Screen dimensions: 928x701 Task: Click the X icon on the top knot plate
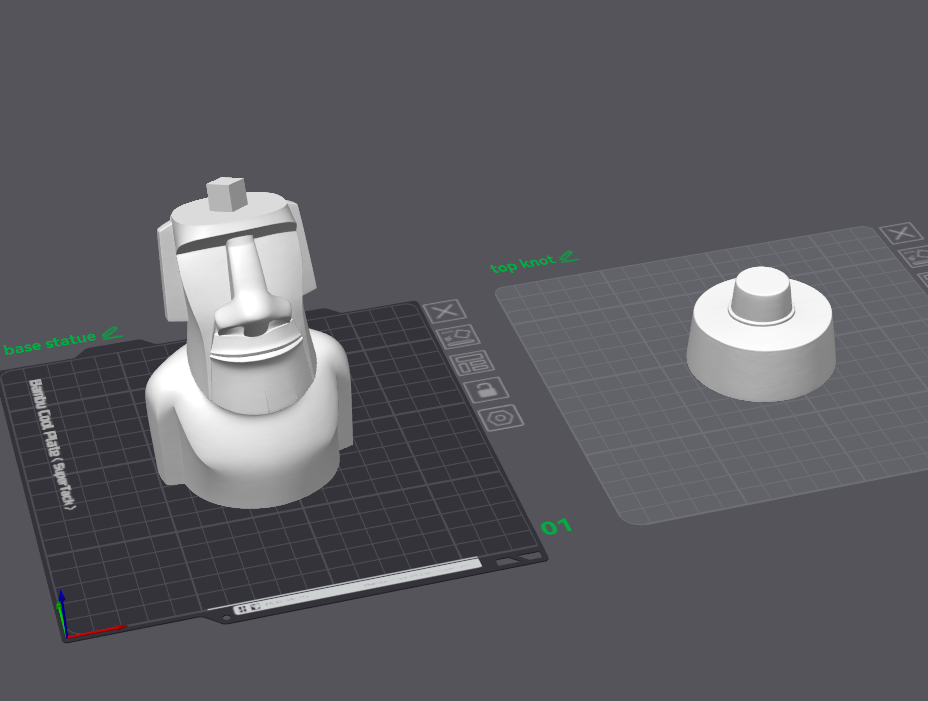[x=901, y=233]
